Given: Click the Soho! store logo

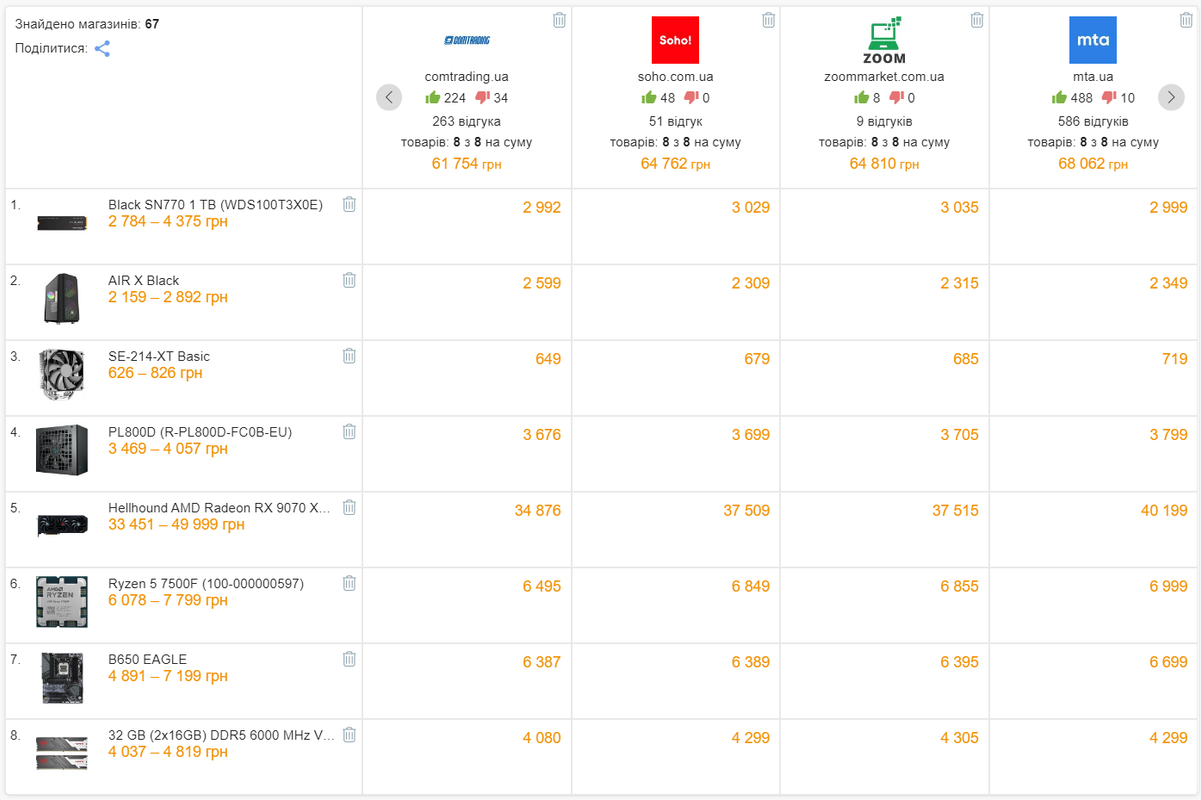Looking at the screenshot, I should pyautogui.click(x=675, y=41).
